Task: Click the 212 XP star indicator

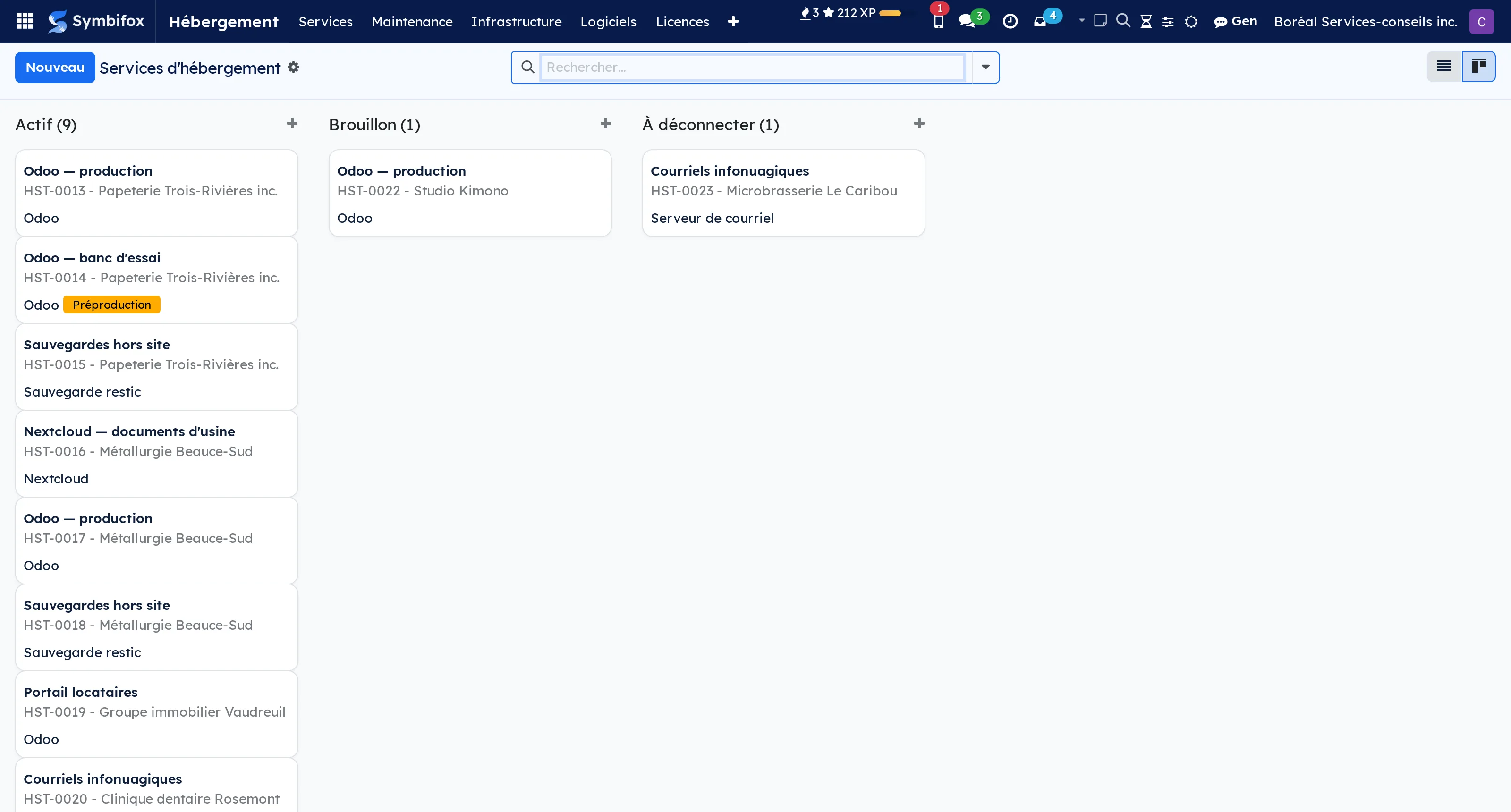Action: (849, 13)
